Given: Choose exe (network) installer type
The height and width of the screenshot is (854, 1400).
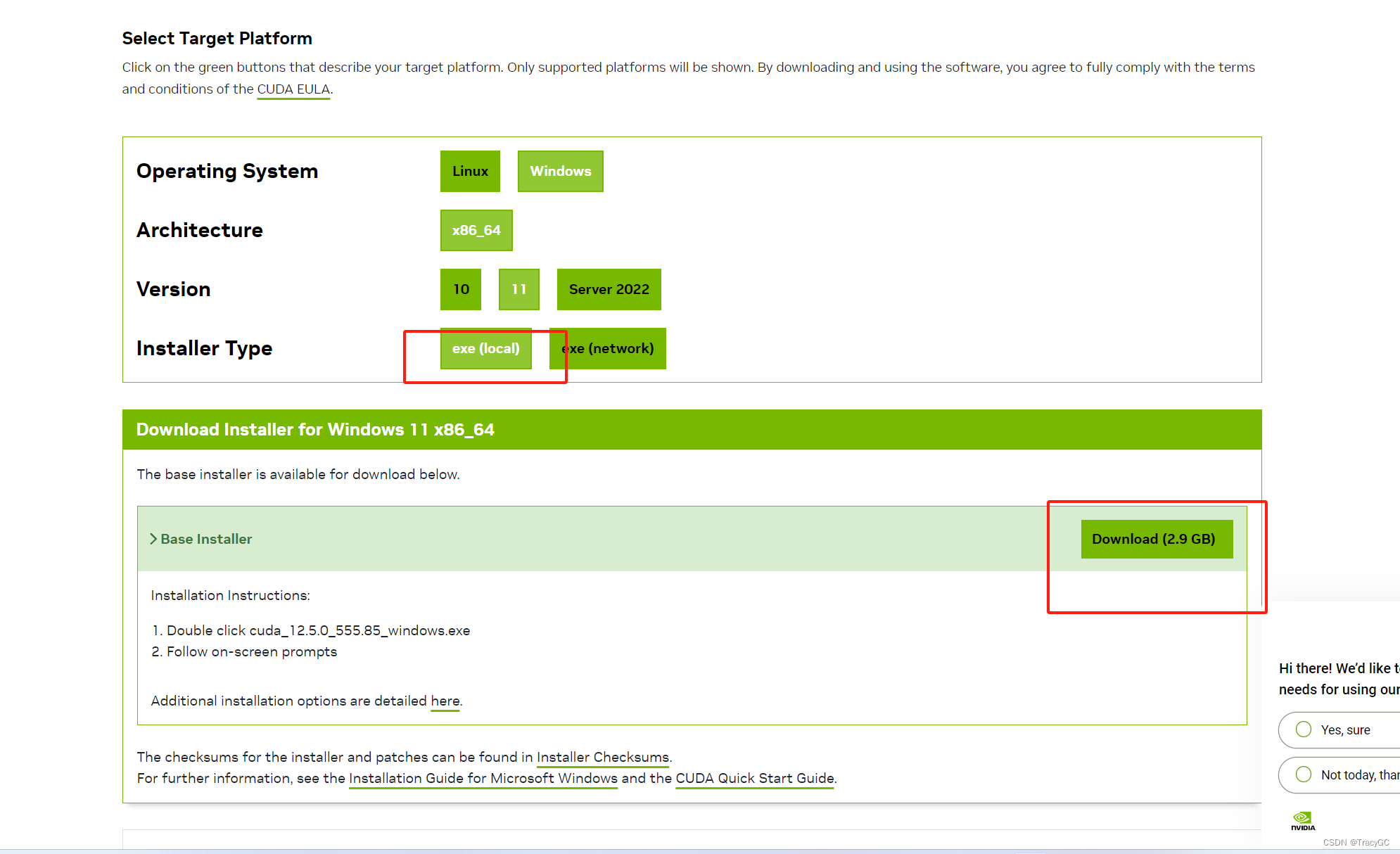Looking at the screenshot, I should click(x=608, y=348).
